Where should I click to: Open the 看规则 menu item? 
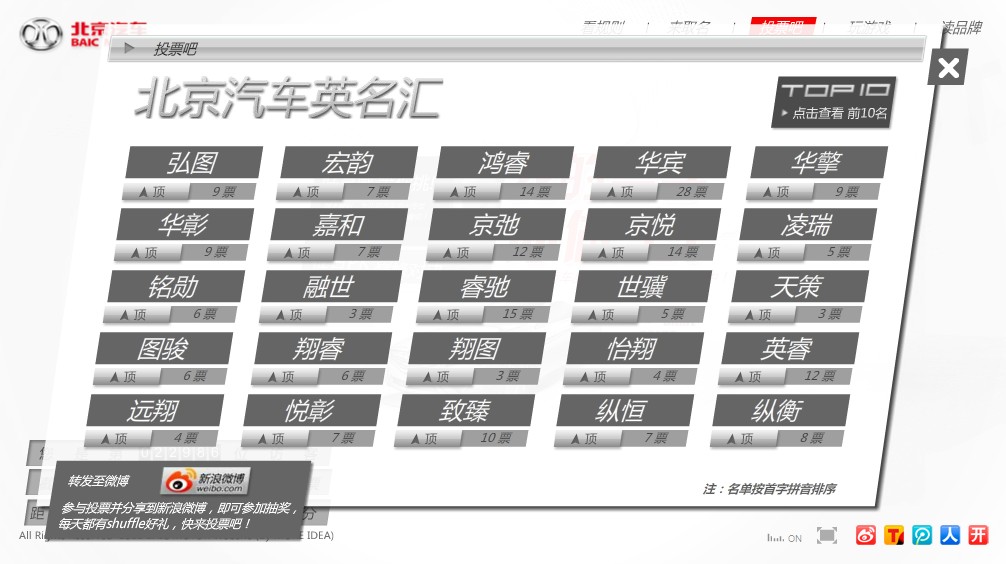[602, 27]
